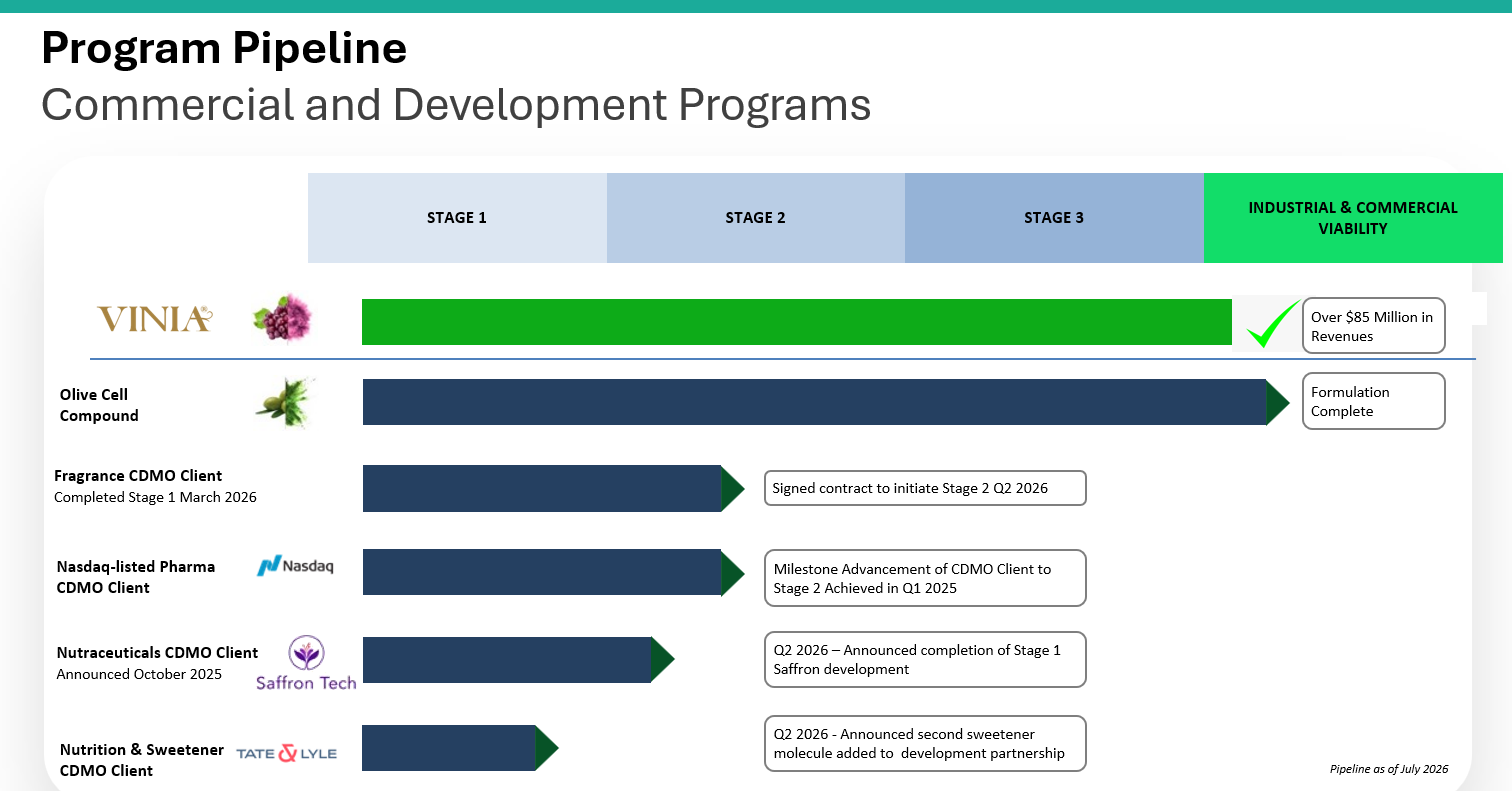Click the 'Stage 1 Saffron development' box
The width and height of the screenshot is (1512, 791).
[925, 659]
